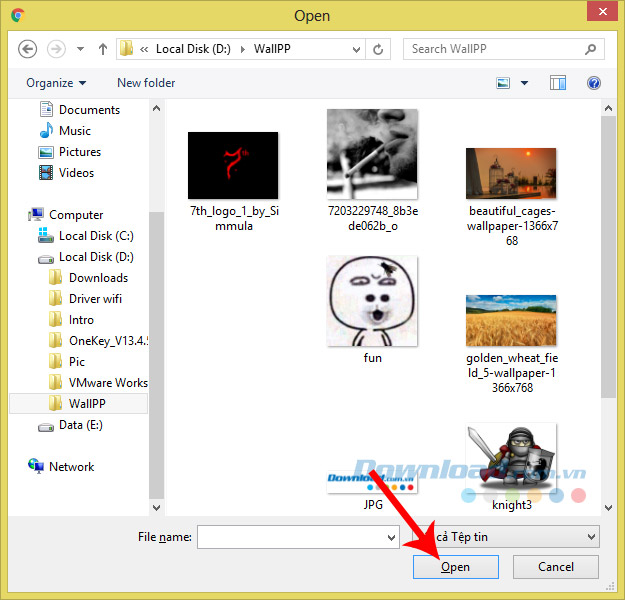This screenshot has width=625, height=600.
Task: Open the File name history dropdown
Action: tap(391, 537)
